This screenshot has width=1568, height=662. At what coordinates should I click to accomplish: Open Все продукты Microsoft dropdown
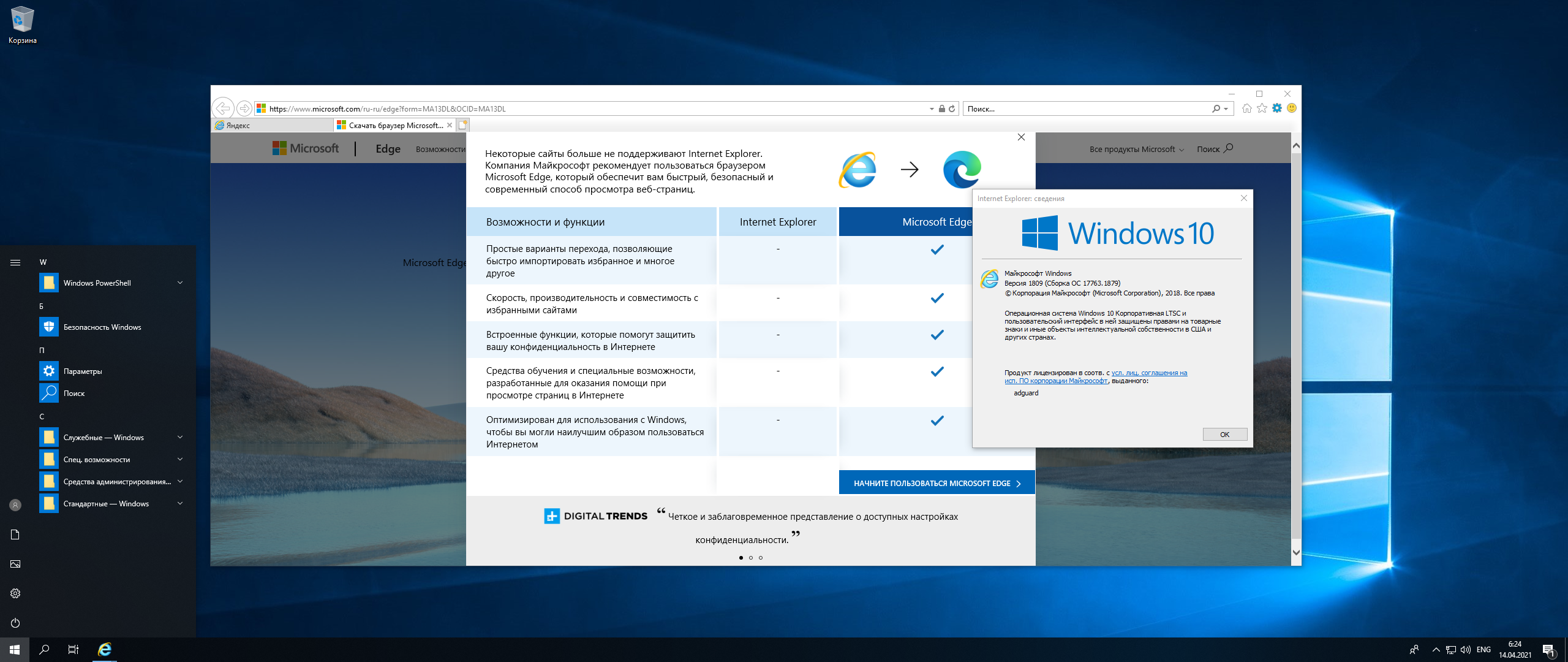pyautogui.click(x=1137, y=149)
